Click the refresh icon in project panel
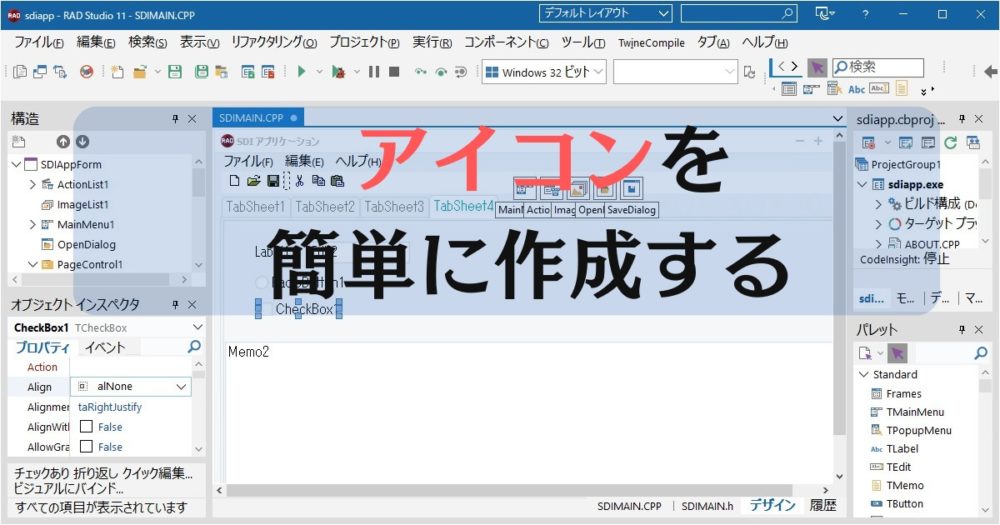The image size is (1000, 525). pos(951,142)
